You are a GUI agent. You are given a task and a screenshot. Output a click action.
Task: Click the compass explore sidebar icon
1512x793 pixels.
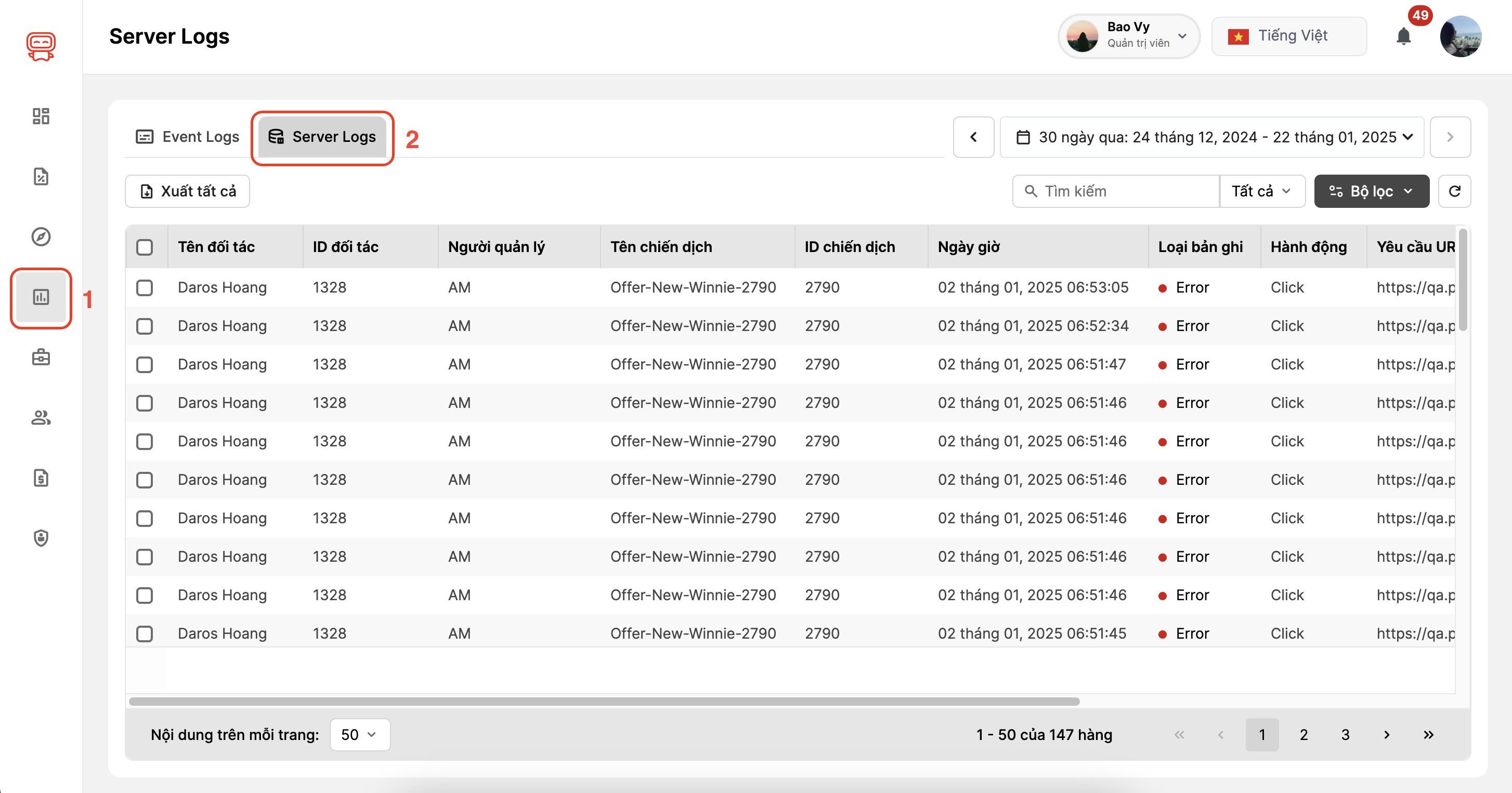[x=41, y=237]
